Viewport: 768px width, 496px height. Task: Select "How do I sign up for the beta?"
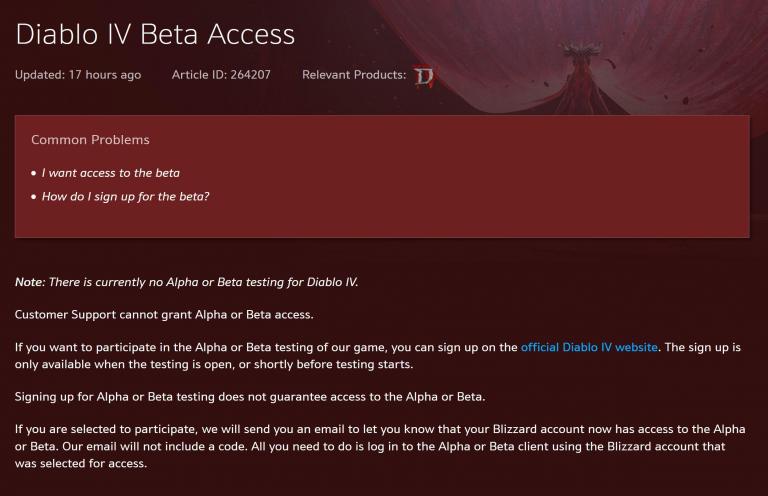coord(125,197)
